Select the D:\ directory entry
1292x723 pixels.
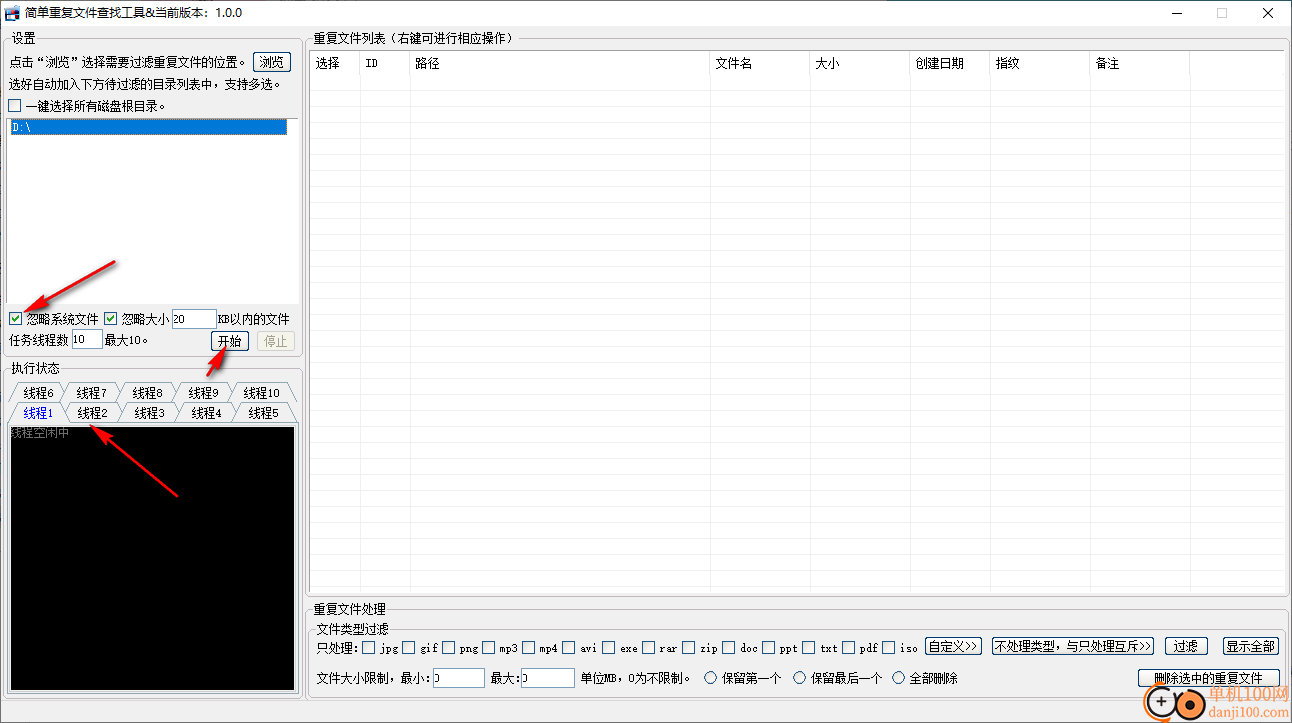[x=148, y=127]
